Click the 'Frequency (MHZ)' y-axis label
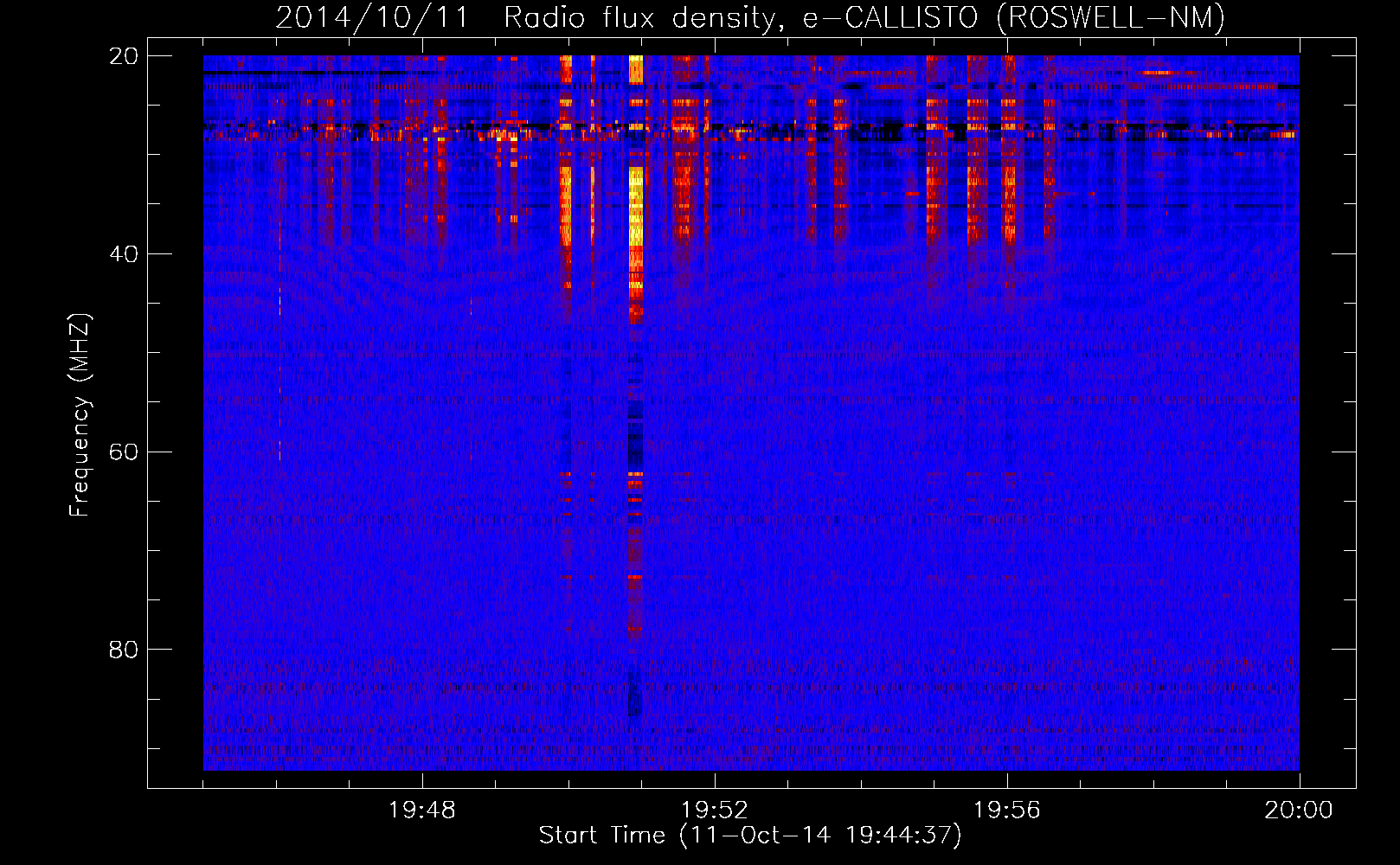This screenshot has height=865, width=1400. click(x=80, y=415)
